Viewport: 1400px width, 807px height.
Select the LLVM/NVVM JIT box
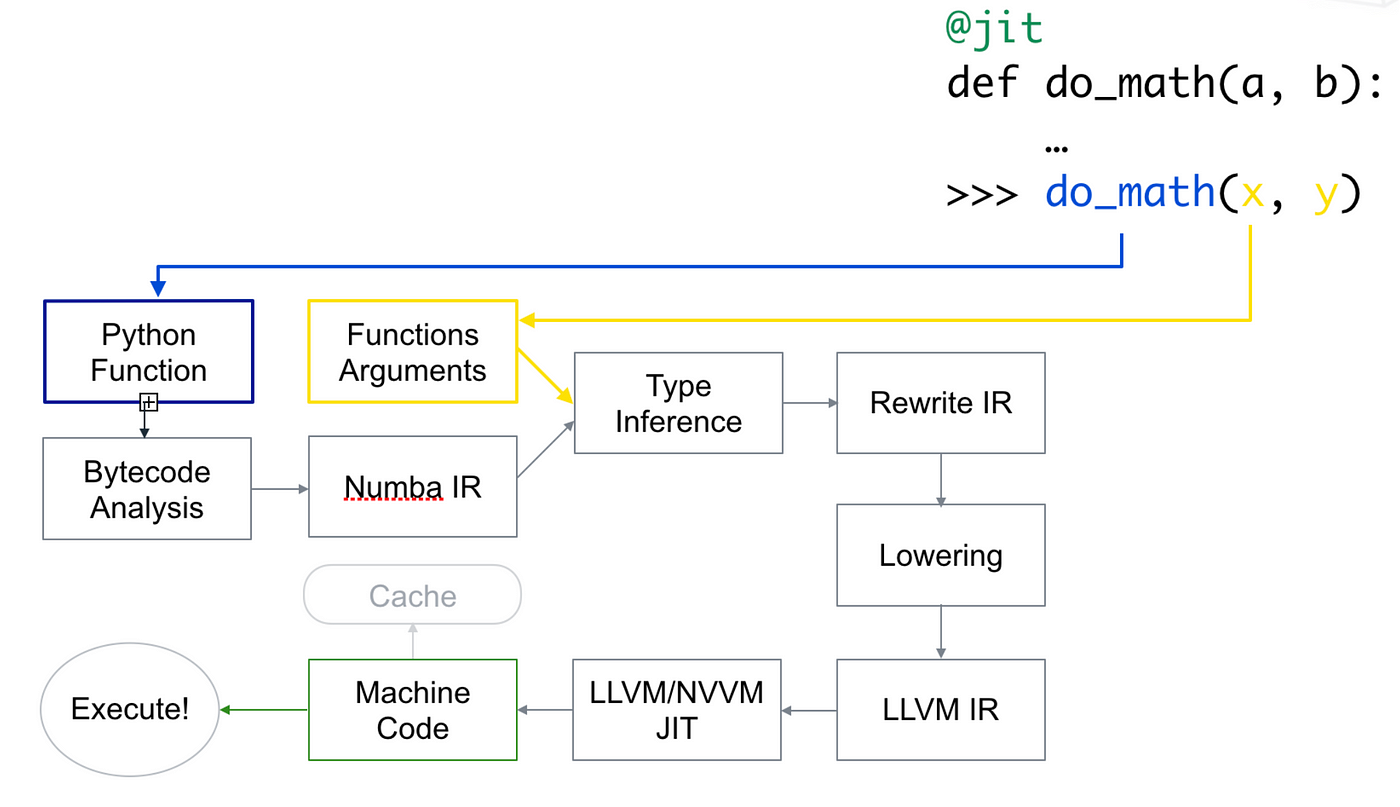[x=676, y=709]
